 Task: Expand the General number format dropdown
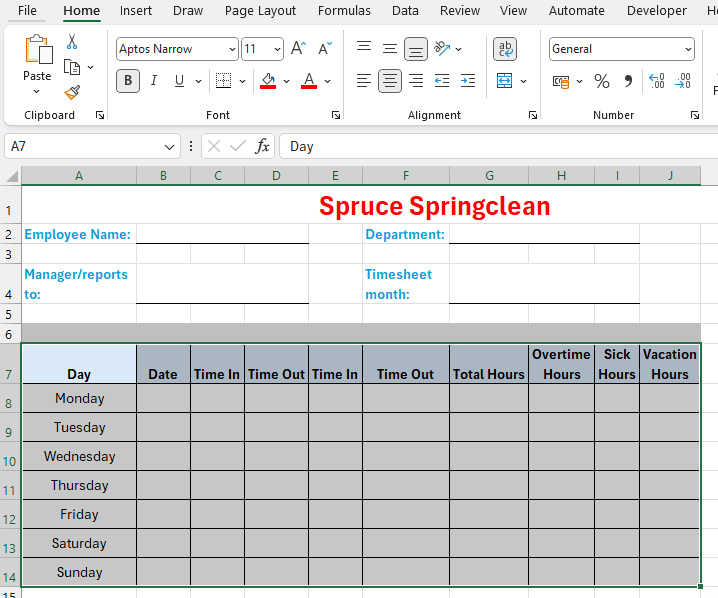click(688, 49)
